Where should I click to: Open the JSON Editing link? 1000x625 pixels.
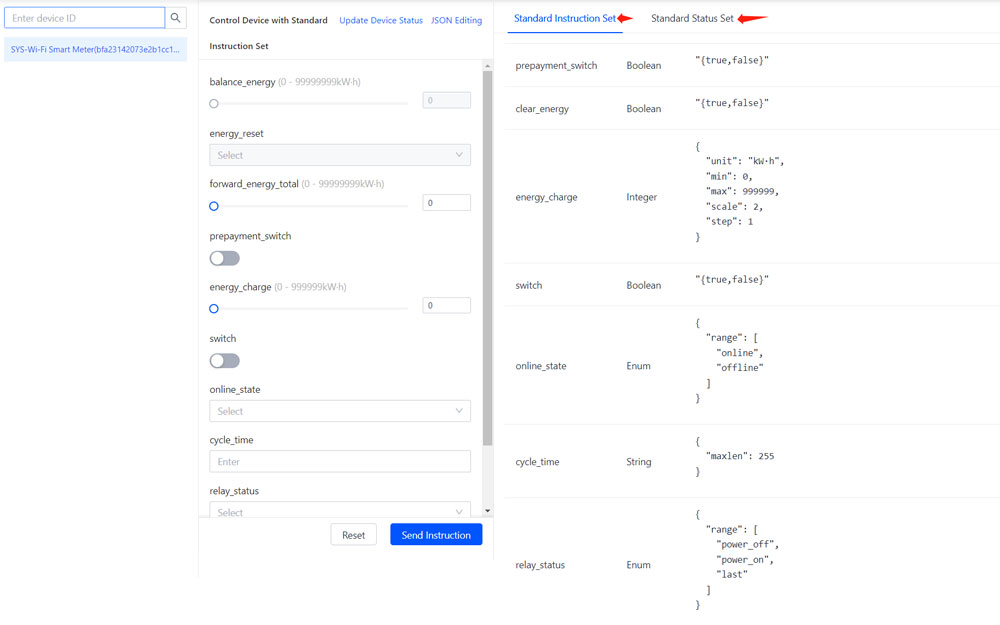[x=456, y=20]
